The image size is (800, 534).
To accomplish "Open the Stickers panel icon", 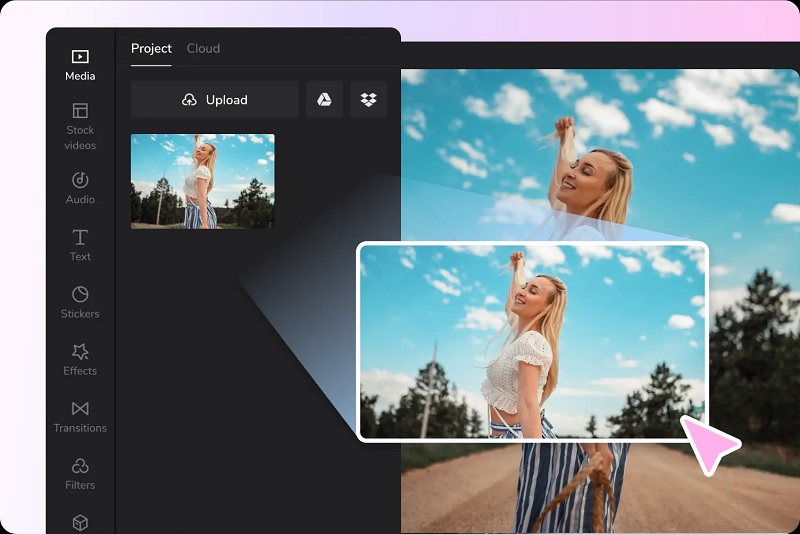I will coord(80,294).
